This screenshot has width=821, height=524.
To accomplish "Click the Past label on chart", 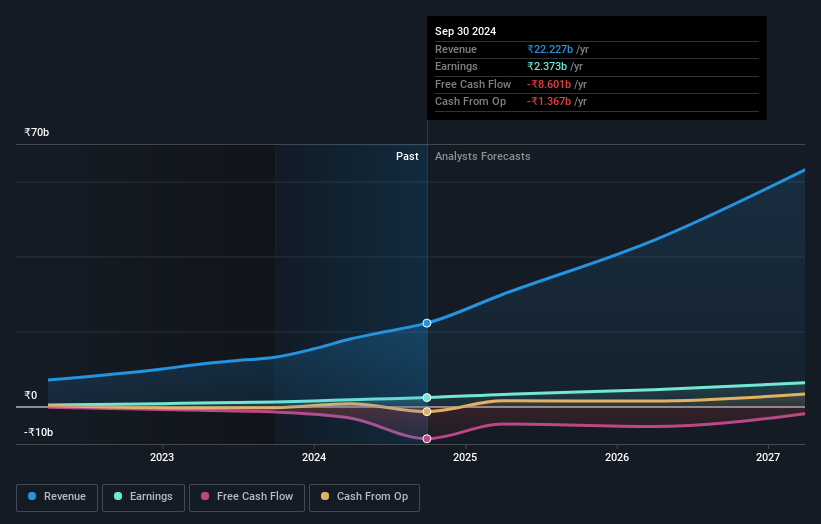I will coord(407,156).
